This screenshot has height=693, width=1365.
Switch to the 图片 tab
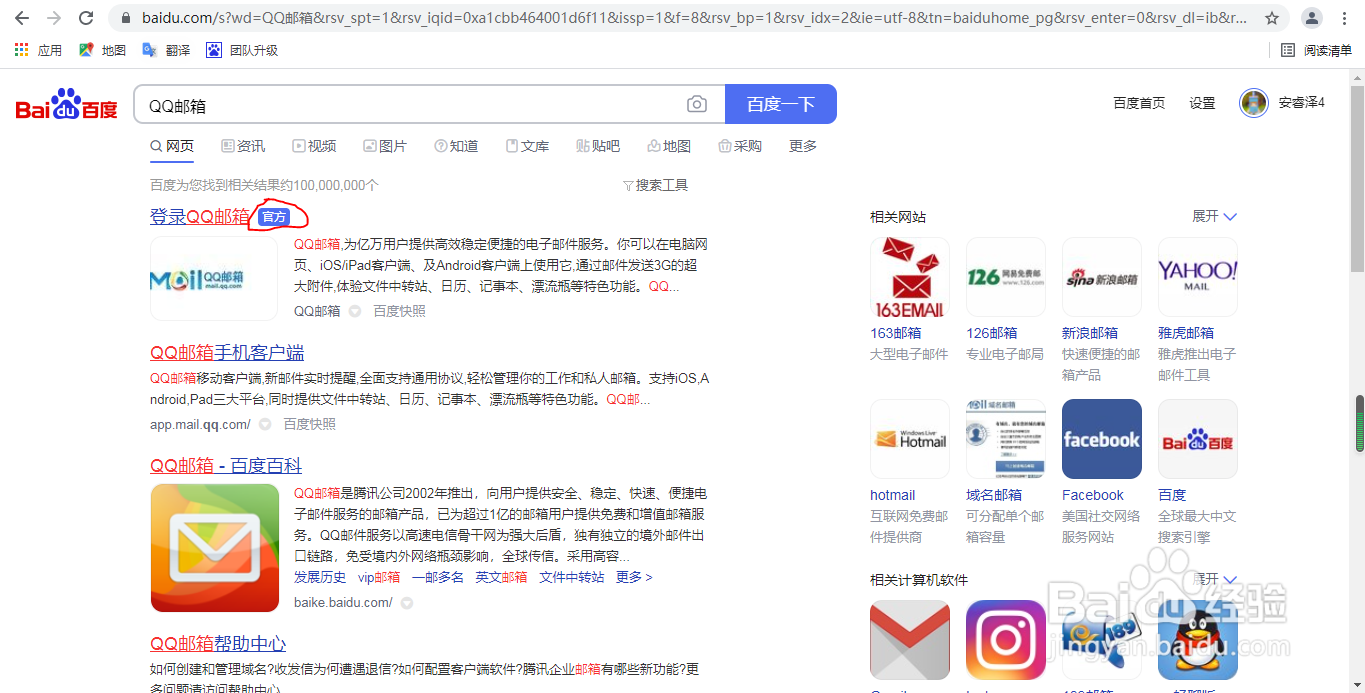[x=385, y=146]
